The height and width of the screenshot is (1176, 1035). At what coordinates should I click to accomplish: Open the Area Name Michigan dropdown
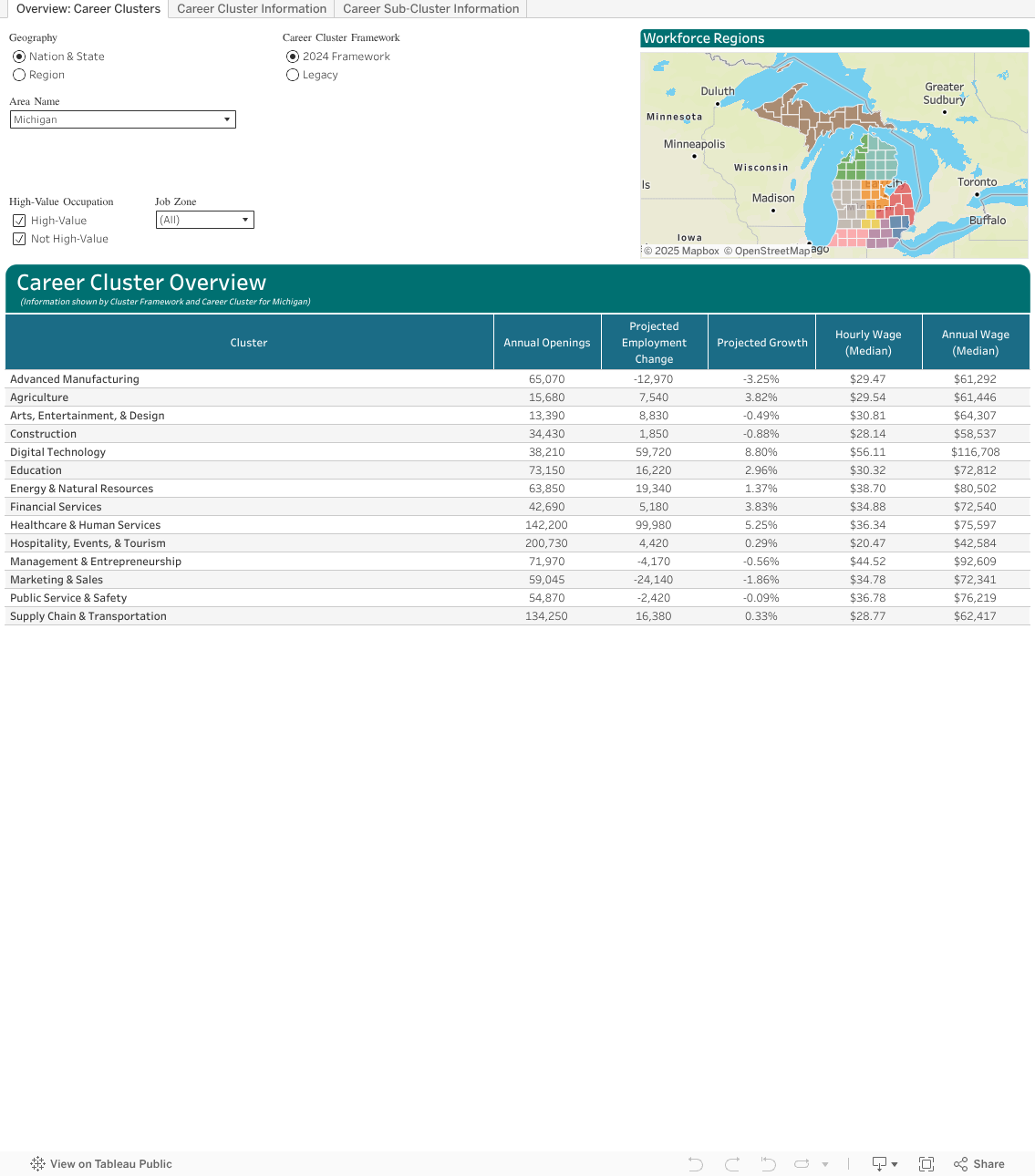(123, 119)
